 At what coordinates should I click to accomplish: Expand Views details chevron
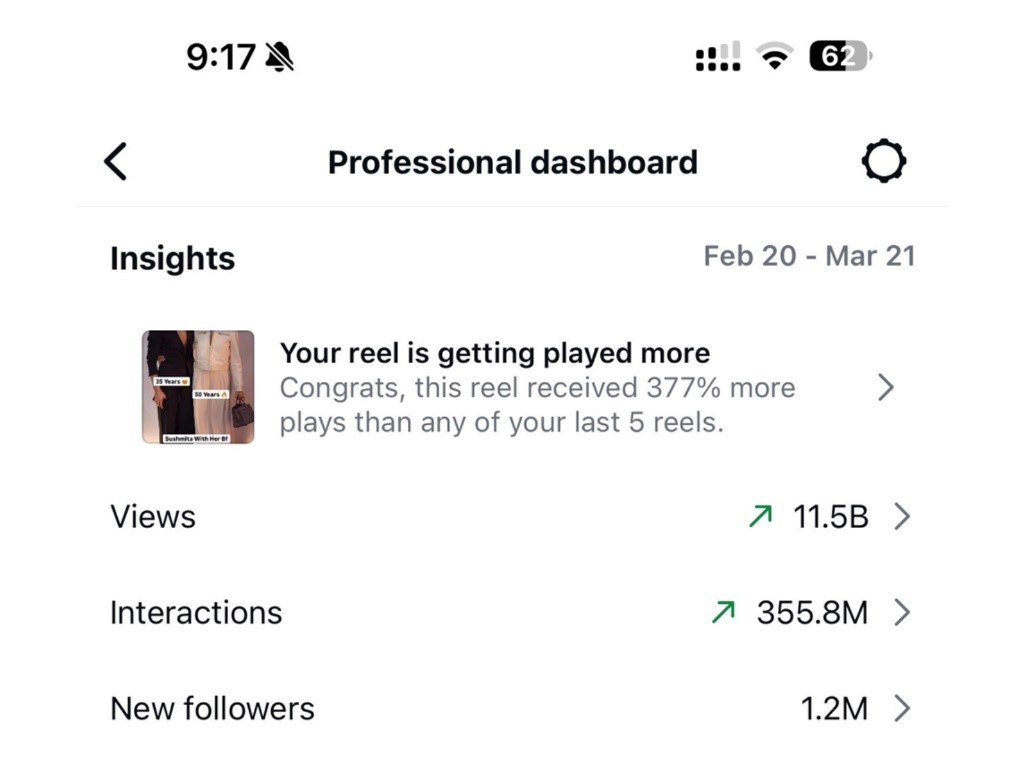[902, 516]
